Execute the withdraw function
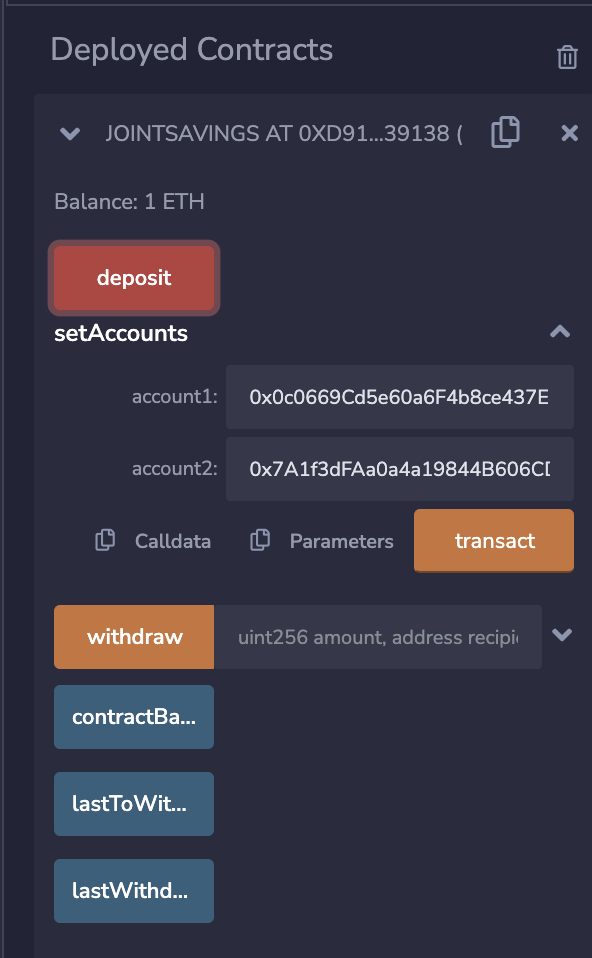 tap(133, 635)
